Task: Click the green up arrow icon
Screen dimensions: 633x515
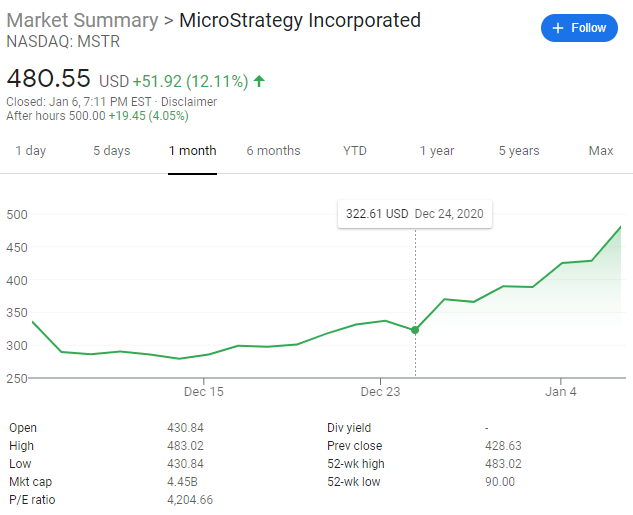Action: click(259, 81)
